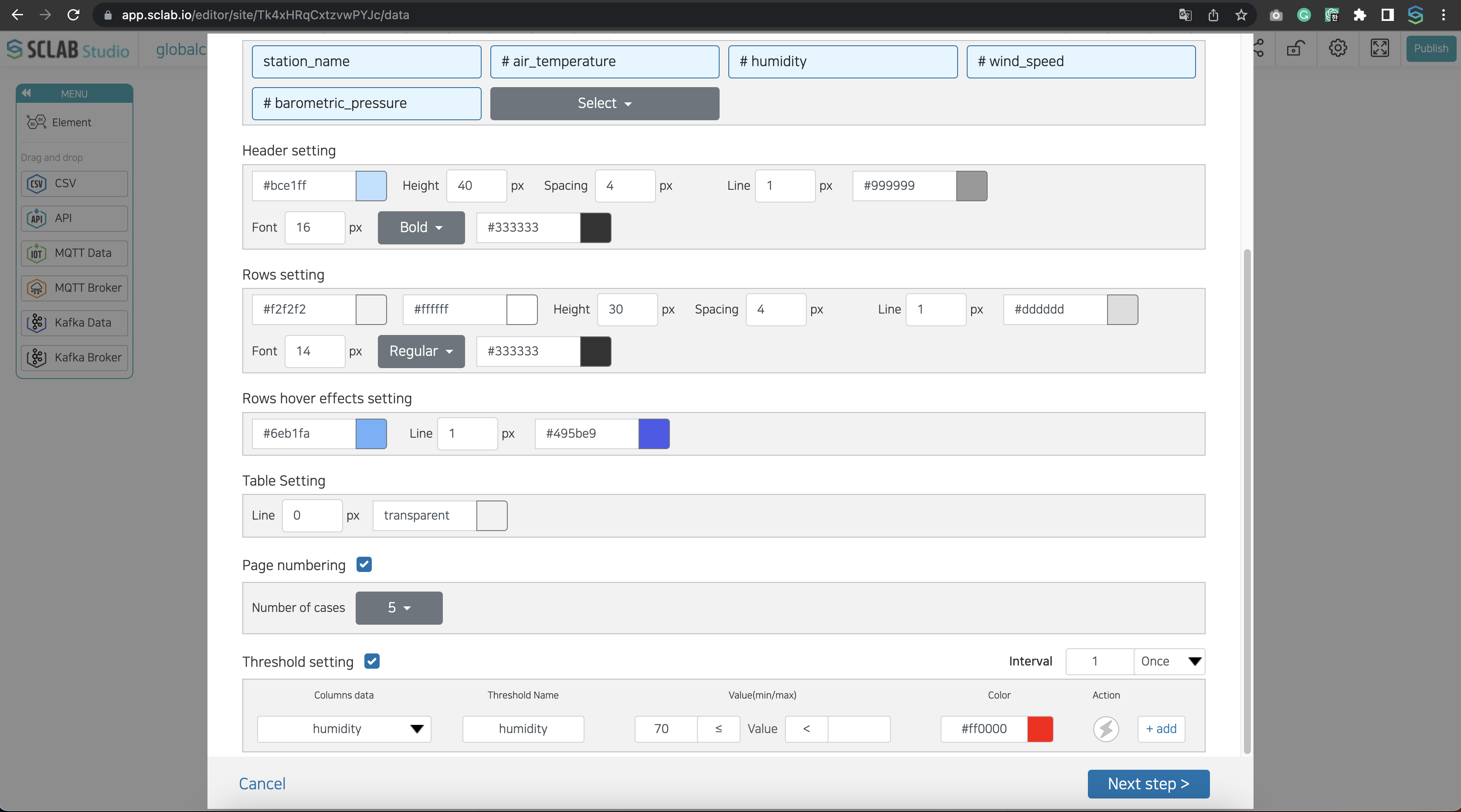The width and height of the screenshot is (1461, 812).
Task: Open the rows #ffffff color swatch
Action: (x=522, y=309)
